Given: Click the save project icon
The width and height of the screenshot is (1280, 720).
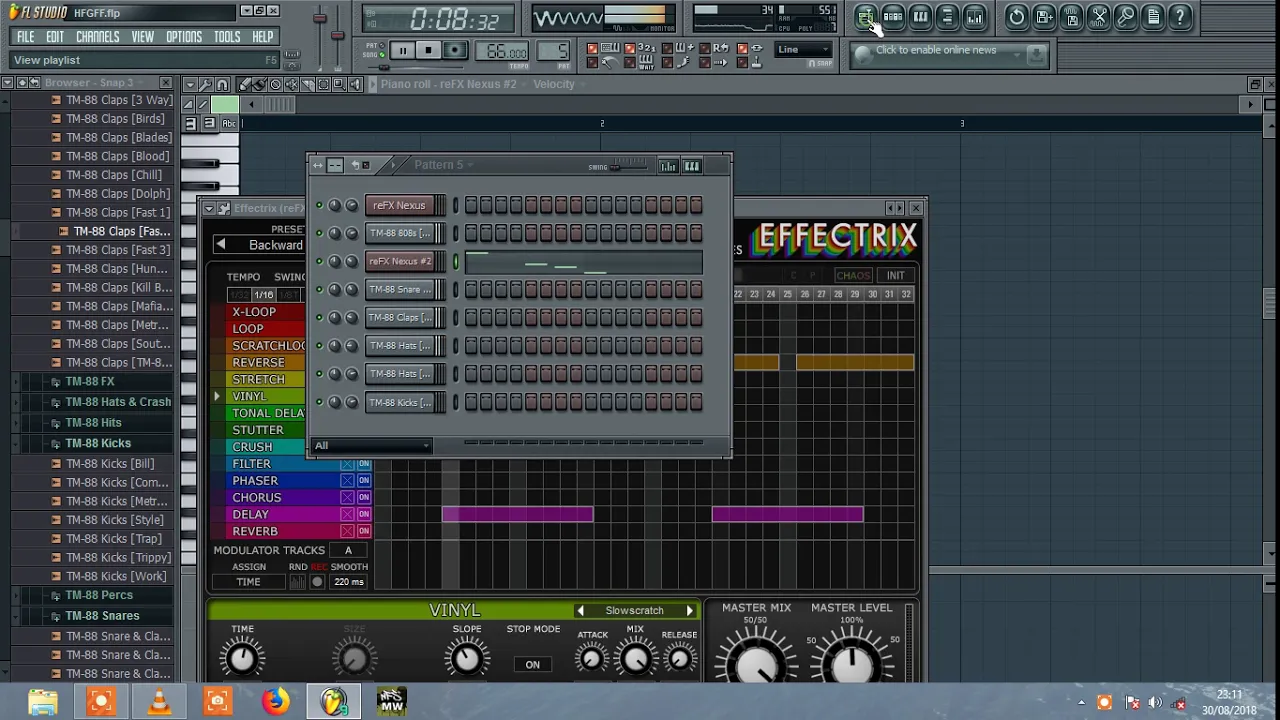Looking at the screenshot, I should click(x=1044, y=16).
